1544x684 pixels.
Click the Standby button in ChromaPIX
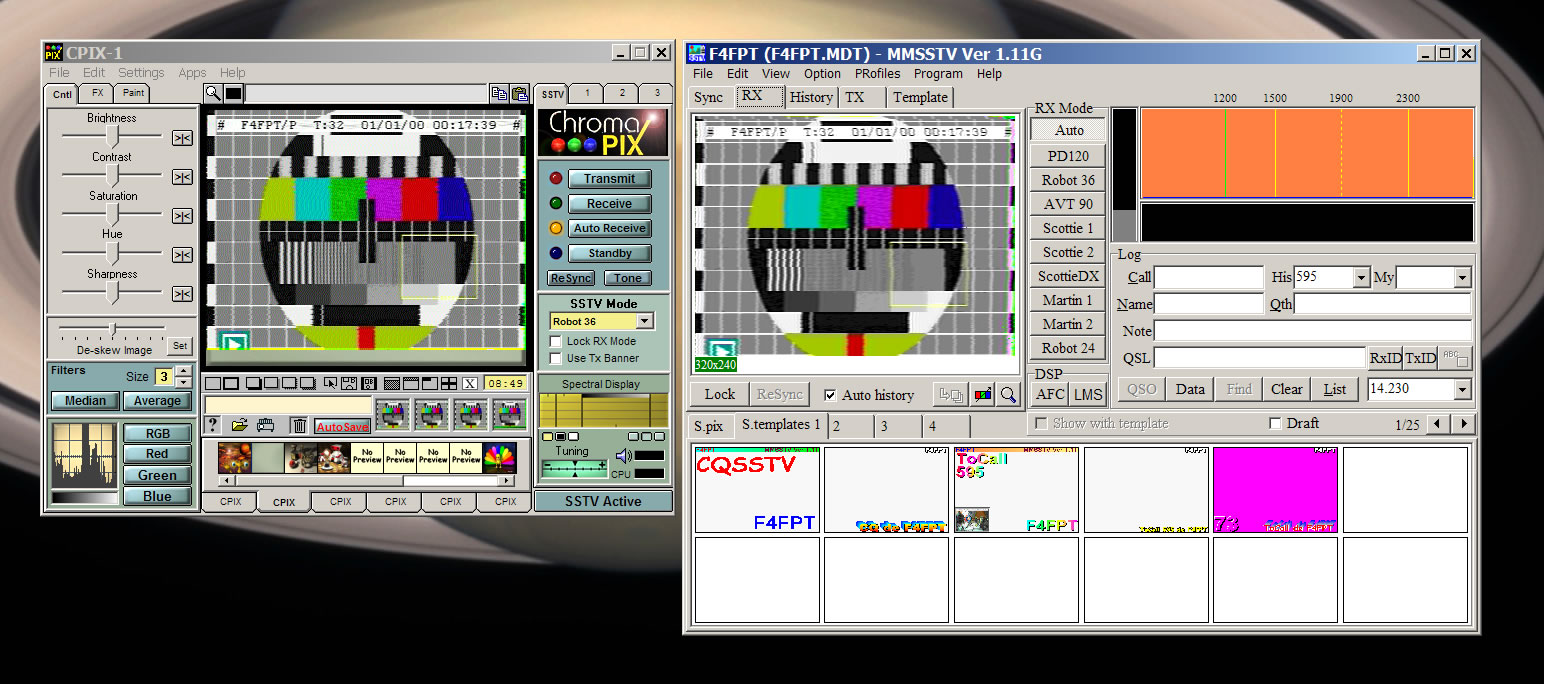click(x=609, y=254)
